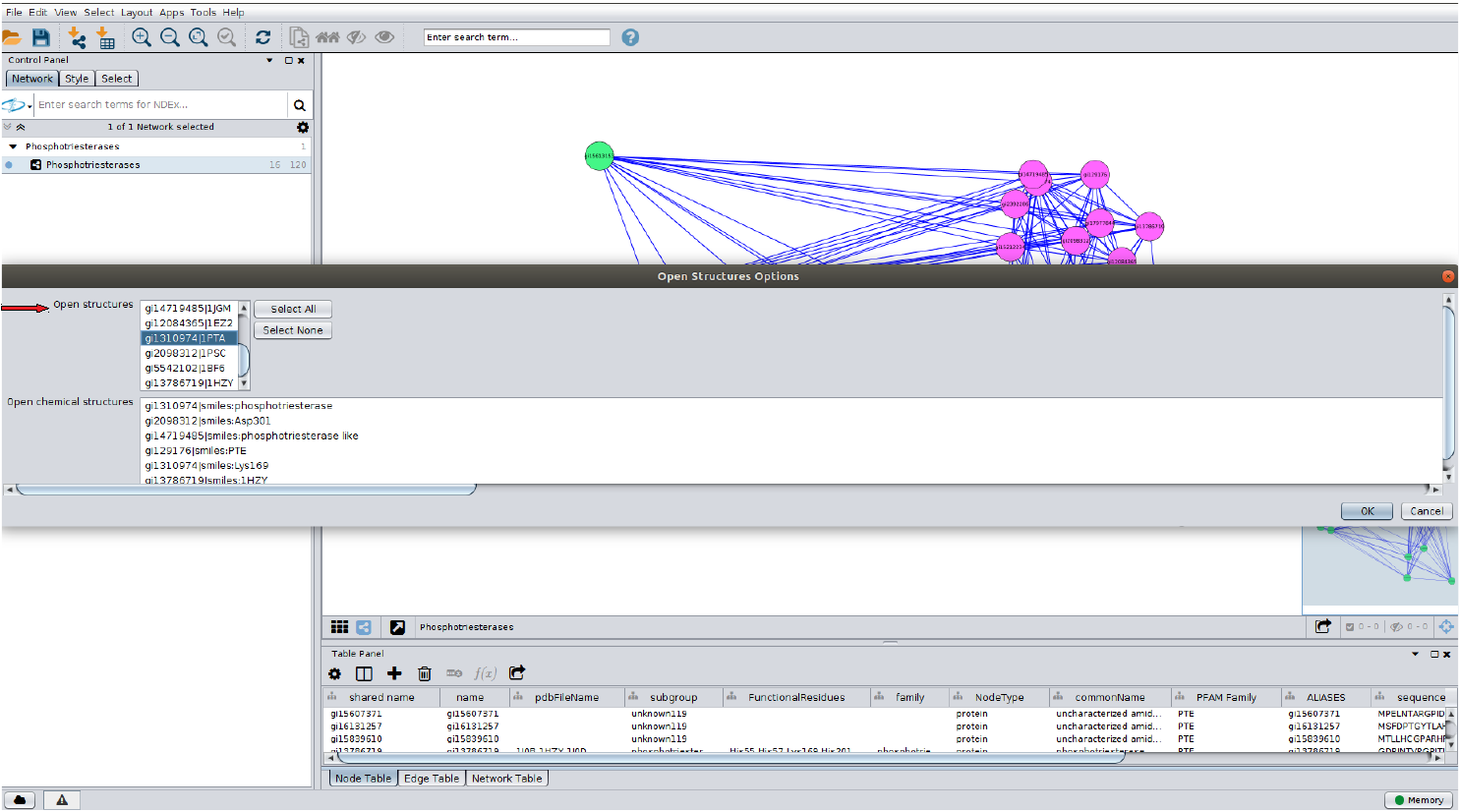This screenshot has height=812, width=1459.
Task: Cancel the Open Structures Options dialog
Action: click(1427, 511)
